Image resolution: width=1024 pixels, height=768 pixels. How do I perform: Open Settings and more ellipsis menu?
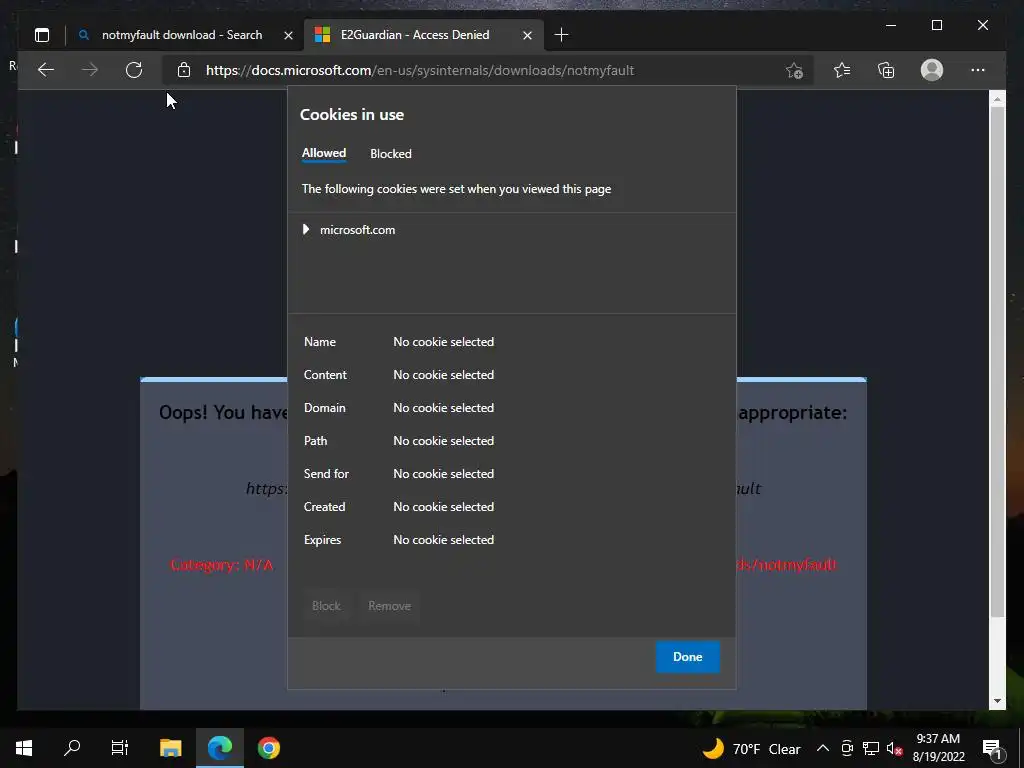point(978,70)
